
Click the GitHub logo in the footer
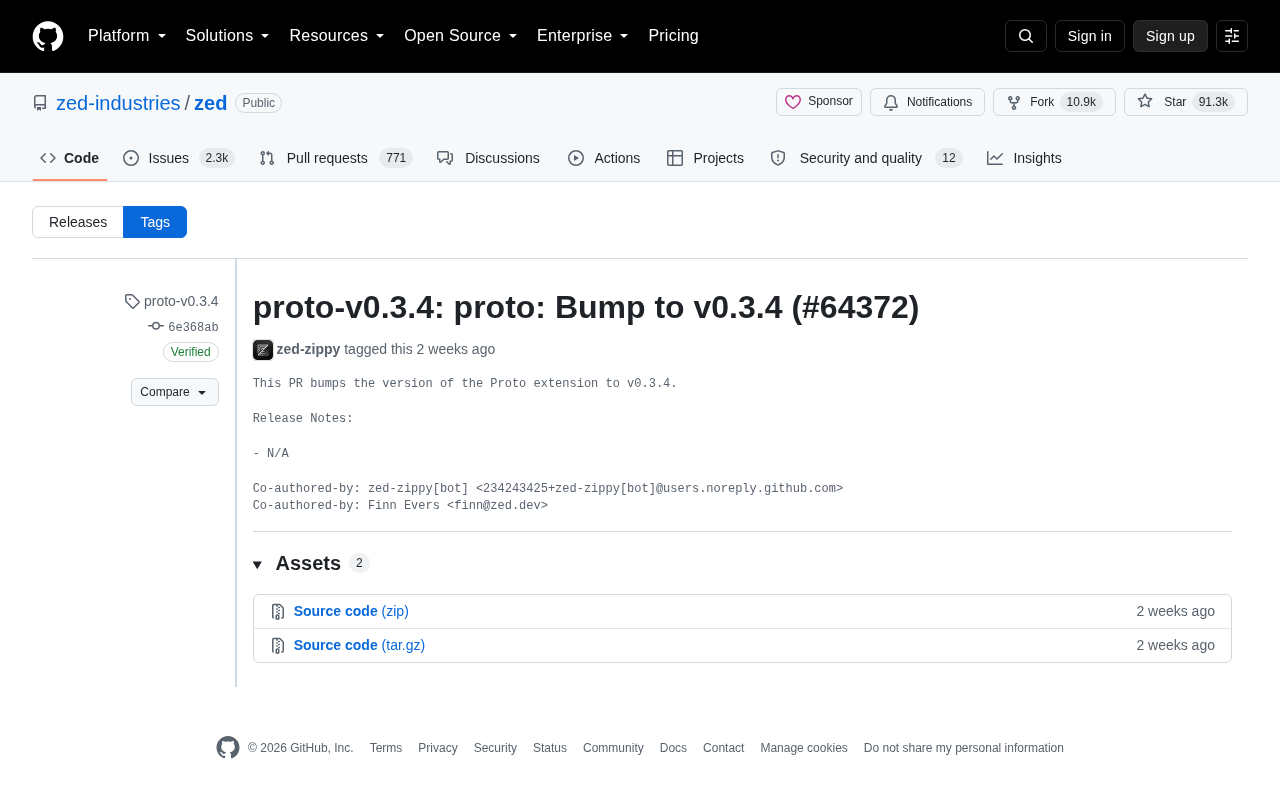point(228,748)
